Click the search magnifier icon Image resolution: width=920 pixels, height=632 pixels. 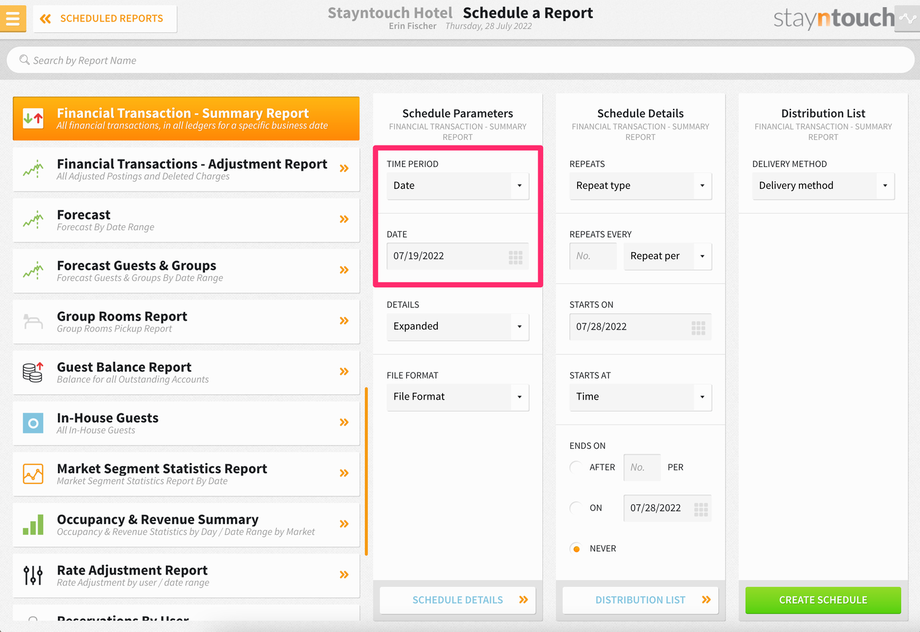click(24, 60)
